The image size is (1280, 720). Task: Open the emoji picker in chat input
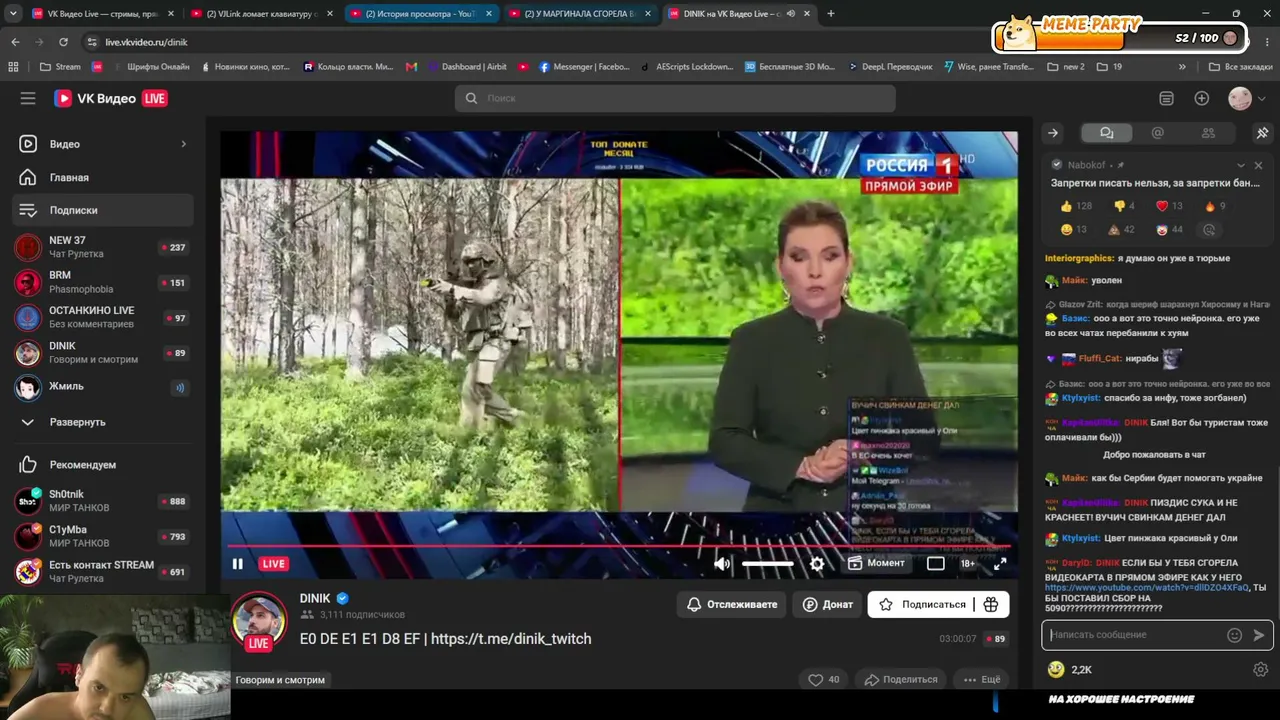pyautogui.click(x=1234, y=635)
